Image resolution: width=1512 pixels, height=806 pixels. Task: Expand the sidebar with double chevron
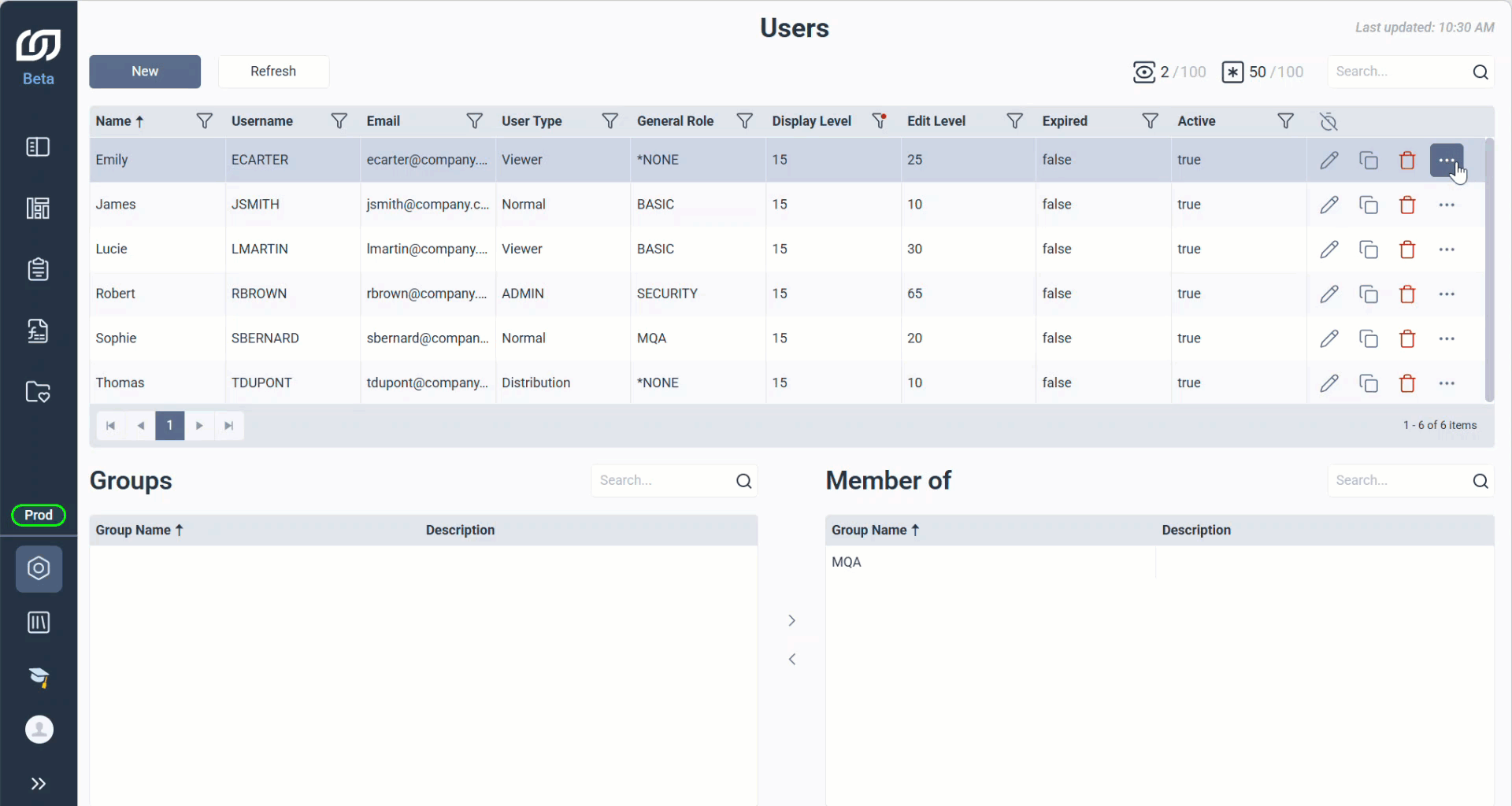pyautogui.click(x=38, y=783)
